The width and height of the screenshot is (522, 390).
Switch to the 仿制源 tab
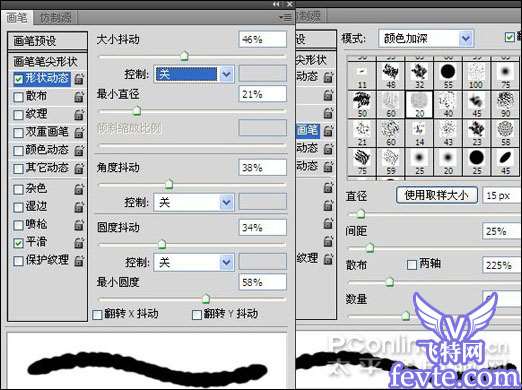point(55,17)
